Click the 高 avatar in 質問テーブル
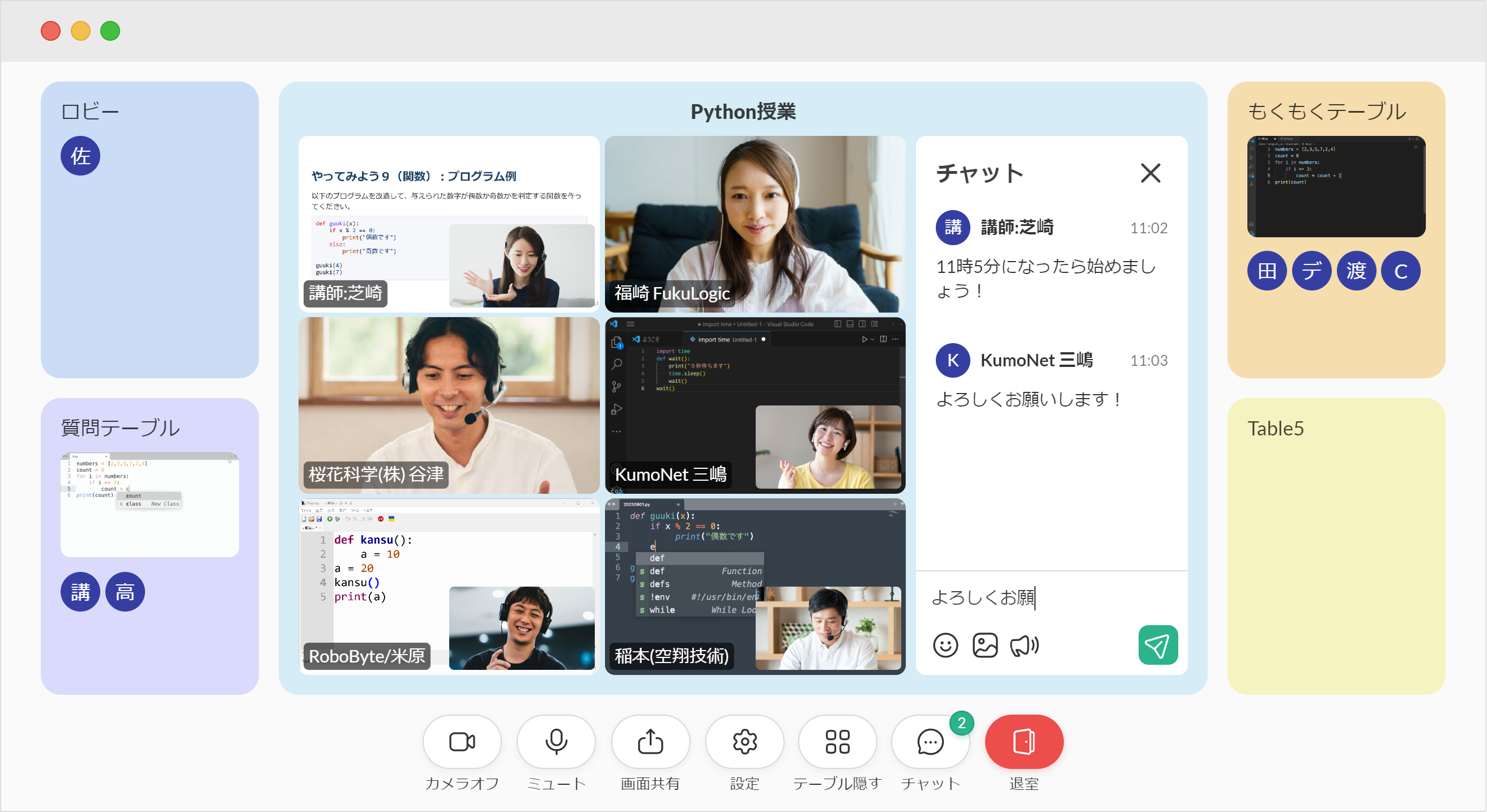The width and height of the screenshot is (1487, 812). point(125,592)
